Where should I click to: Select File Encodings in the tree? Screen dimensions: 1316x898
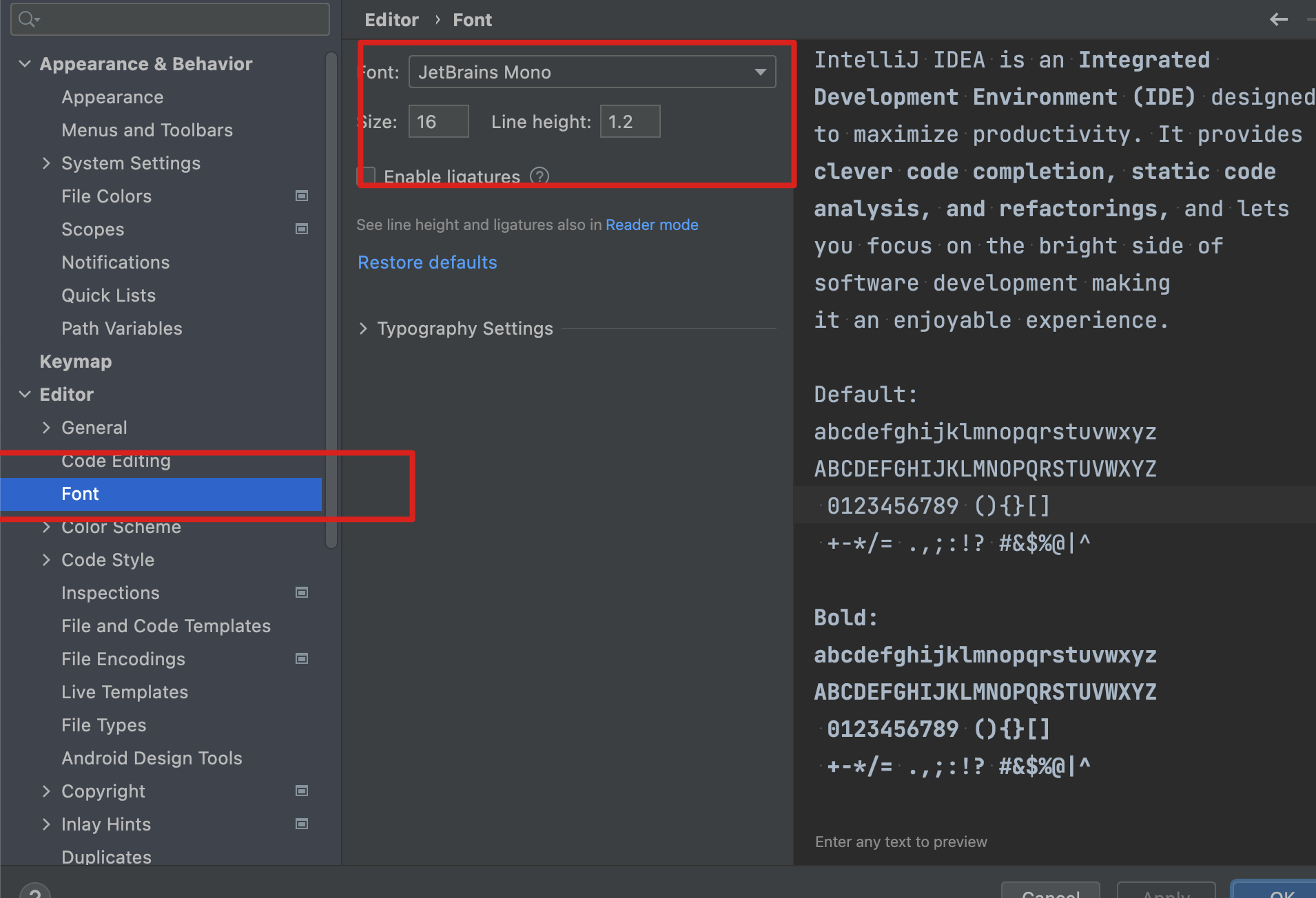tap(123, 659)
